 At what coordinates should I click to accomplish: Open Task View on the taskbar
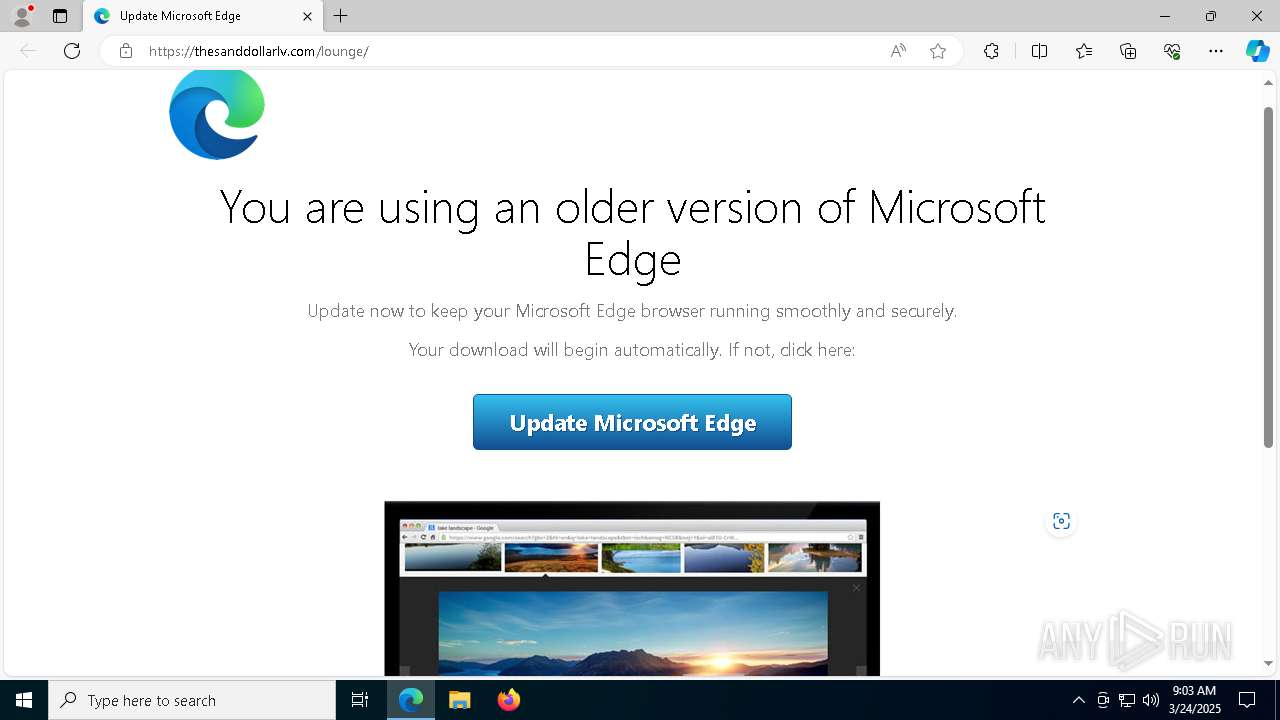(x=360, y=700)
